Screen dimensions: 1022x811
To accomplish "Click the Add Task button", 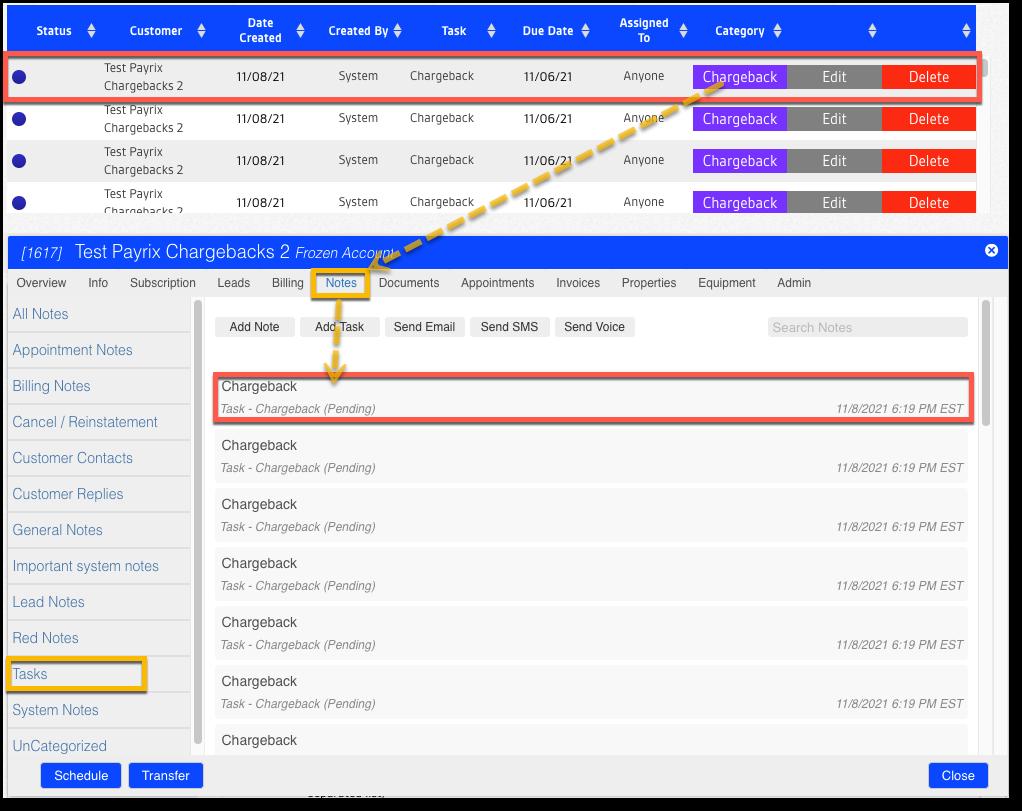I will [339, 327].
